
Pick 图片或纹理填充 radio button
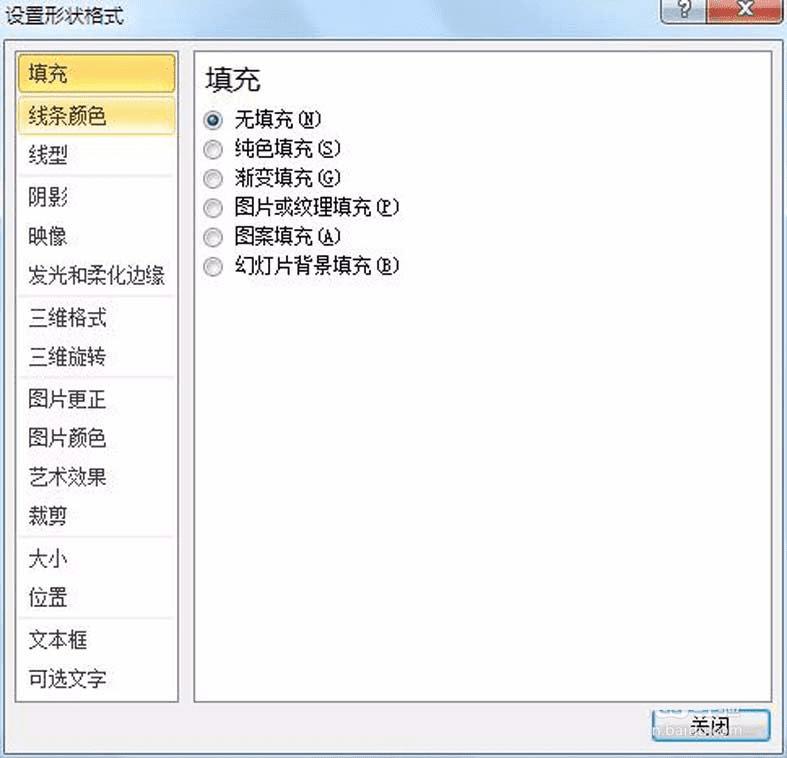point(213,207)
